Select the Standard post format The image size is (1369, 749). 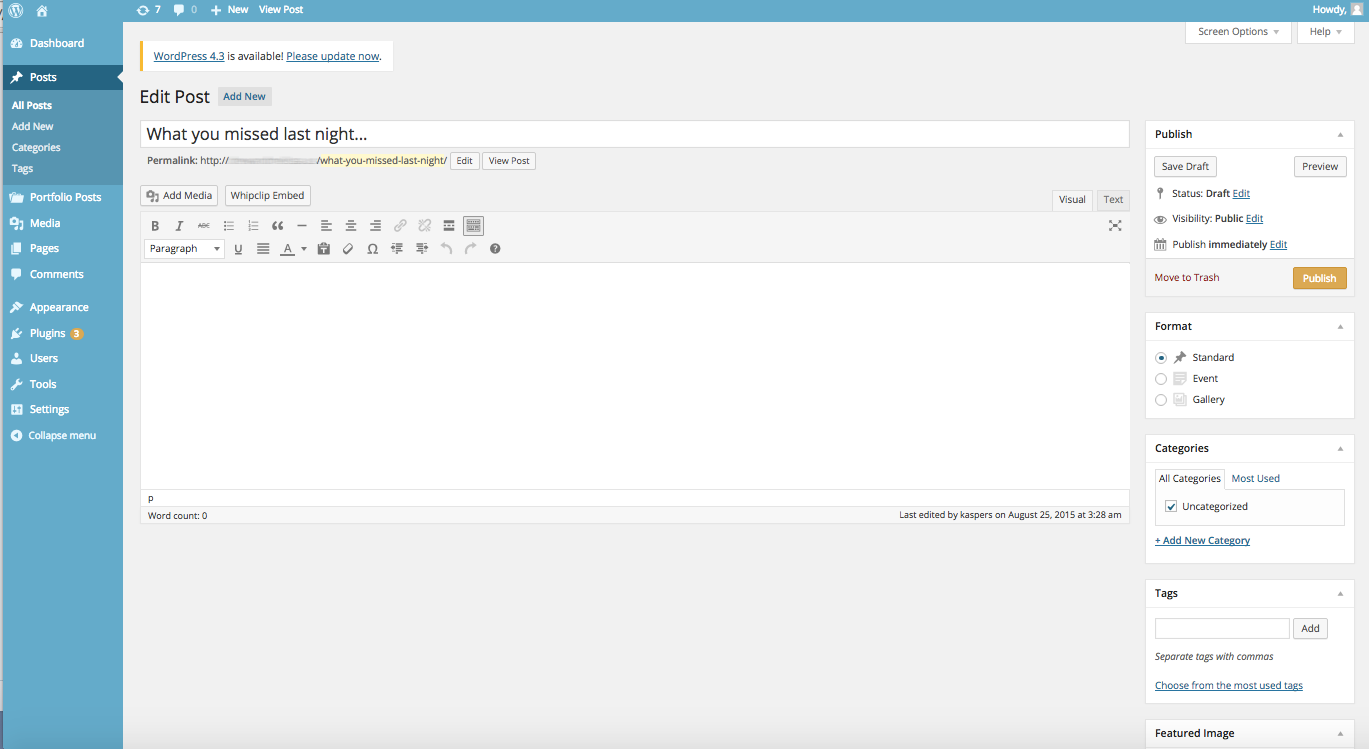pyautogui.click(x=1161, y=358)
